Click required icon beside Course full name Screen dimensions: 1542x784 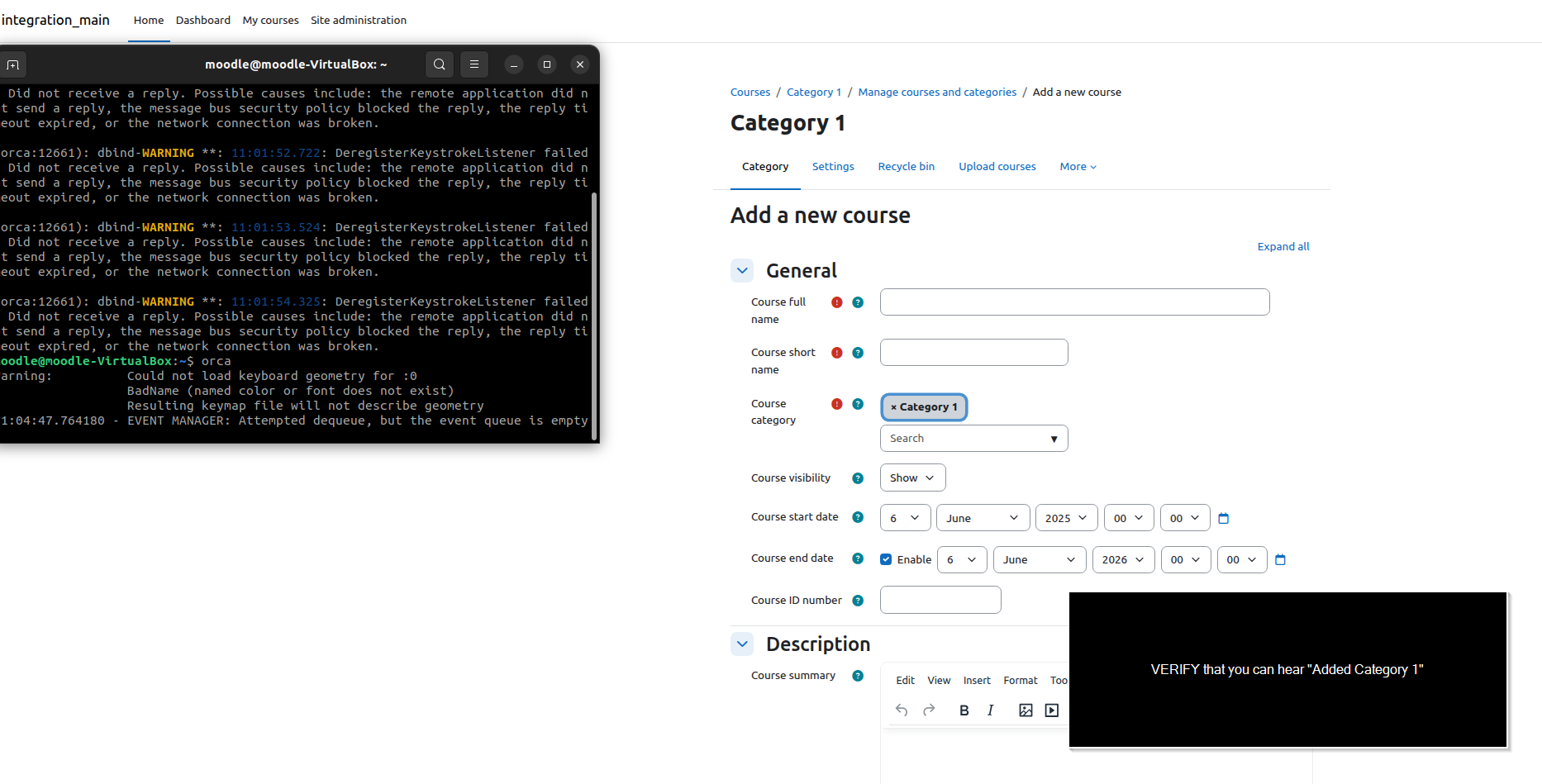pos(837,302)
